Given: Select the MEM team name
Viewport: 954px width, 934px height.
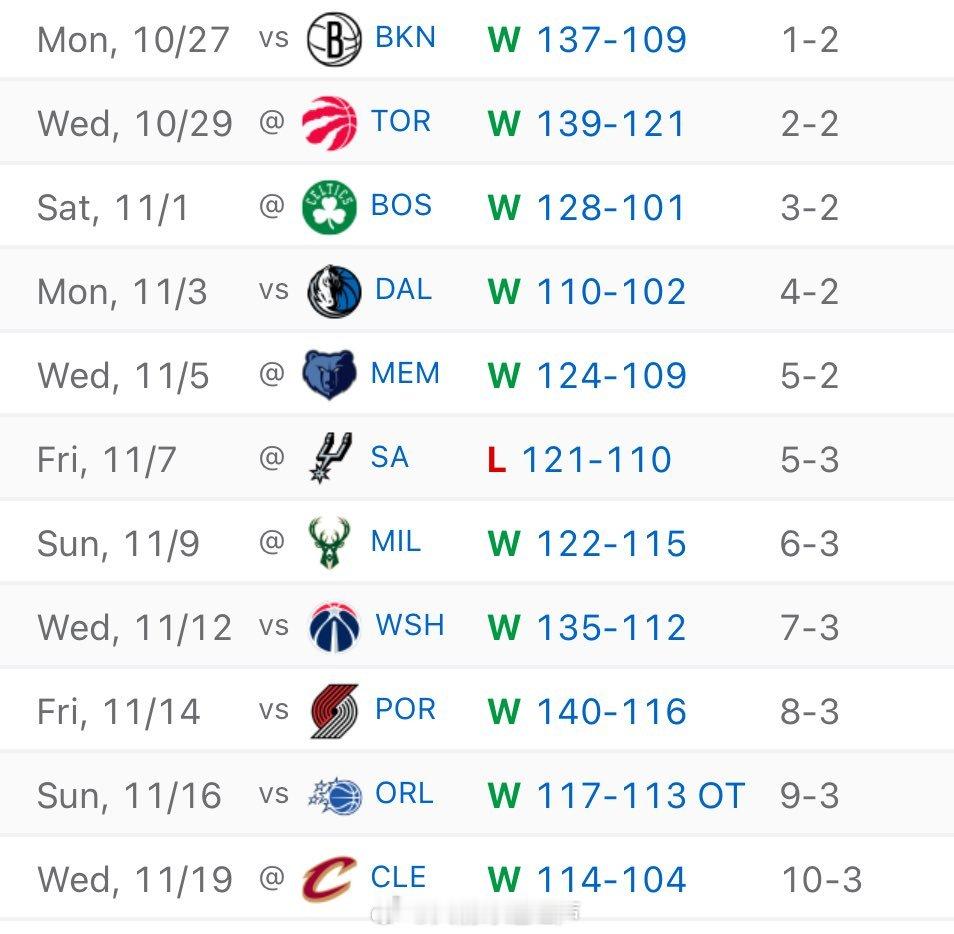Looking at the screenshot, I should pos(405,374).
